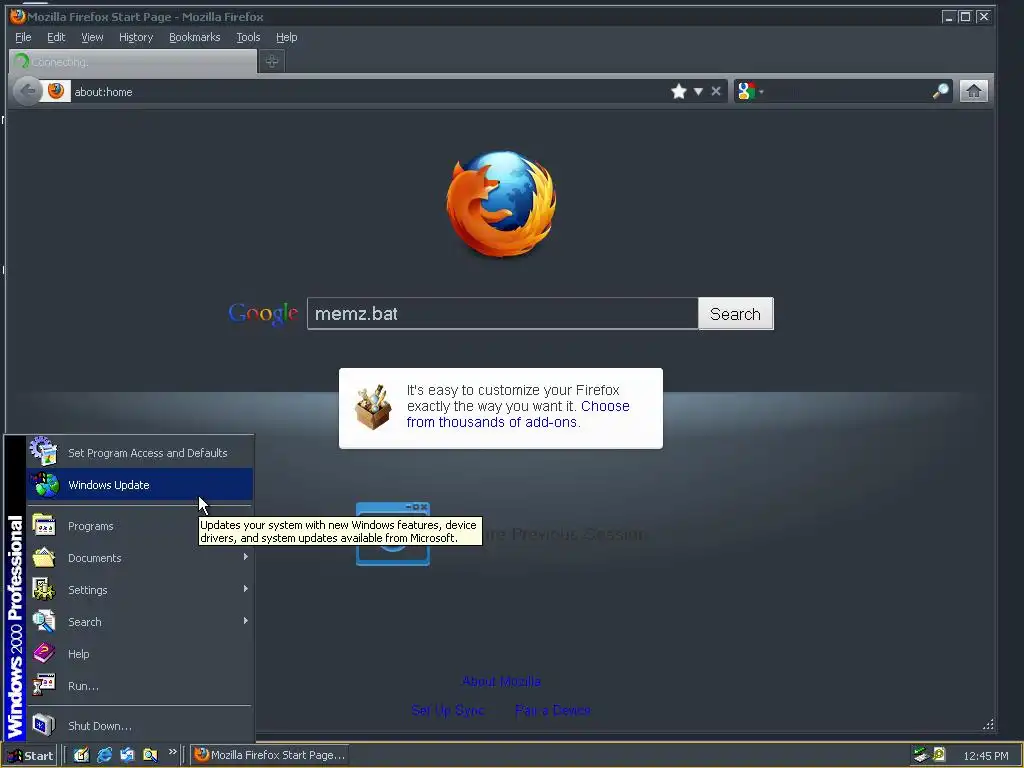Launch Internet Explorer from quick launch
This screenshot has width=1024, height=768.
tap(104, 755)
